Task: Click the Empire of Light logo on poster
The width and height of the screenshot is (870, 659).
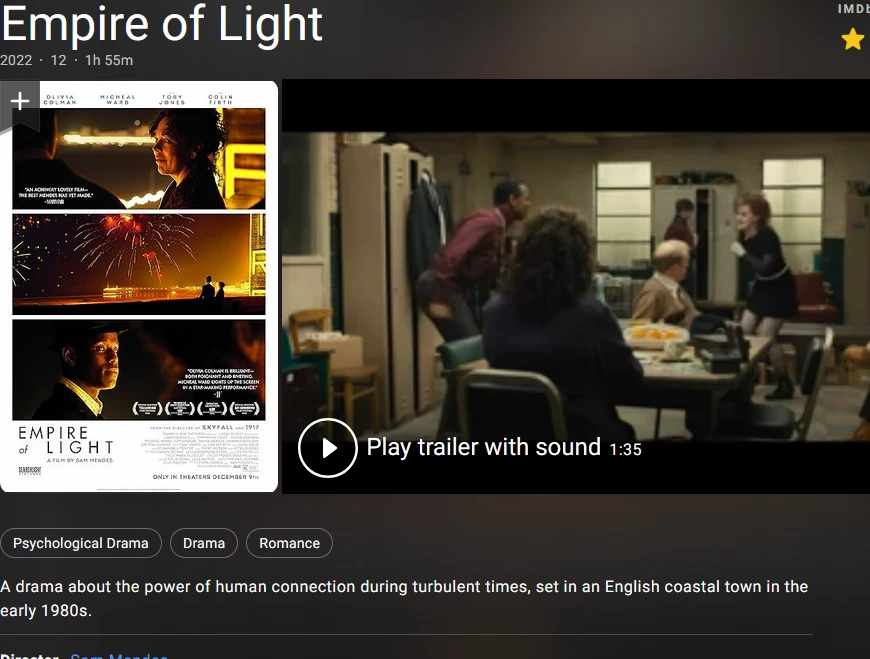Action: pyautogui.click(x=65, y=443)
